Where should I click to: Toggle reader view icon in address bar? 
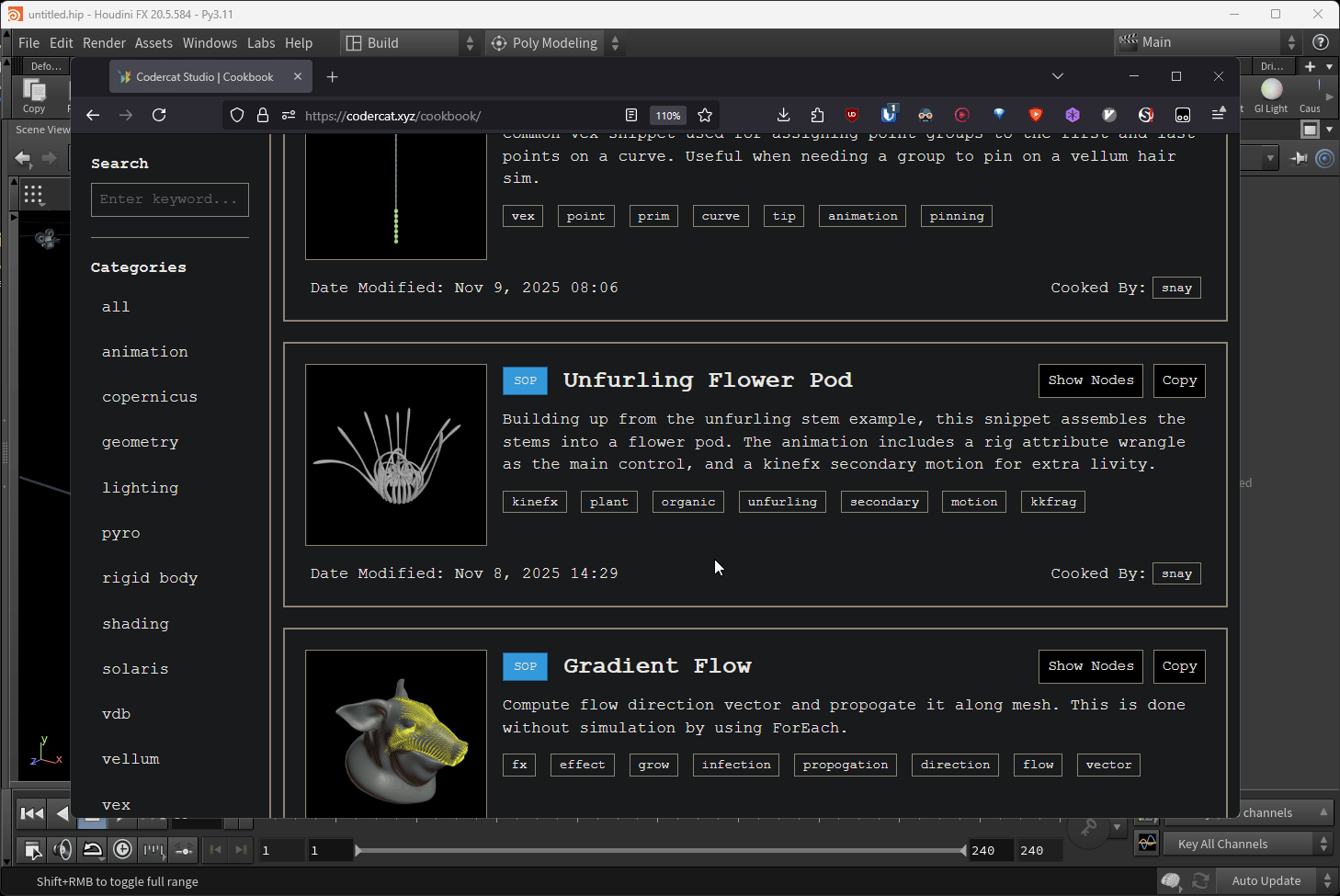pos(631,115)
